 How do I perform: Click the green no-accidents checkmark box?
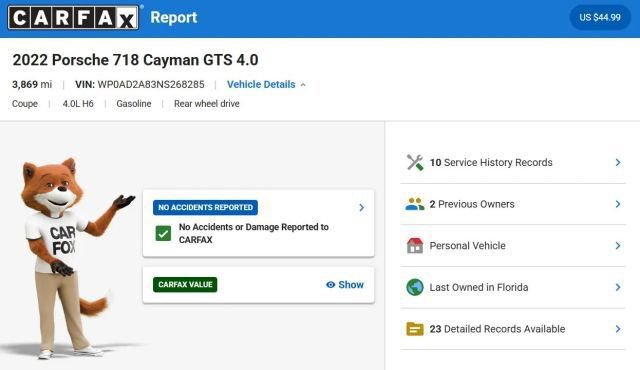point(163,233)
